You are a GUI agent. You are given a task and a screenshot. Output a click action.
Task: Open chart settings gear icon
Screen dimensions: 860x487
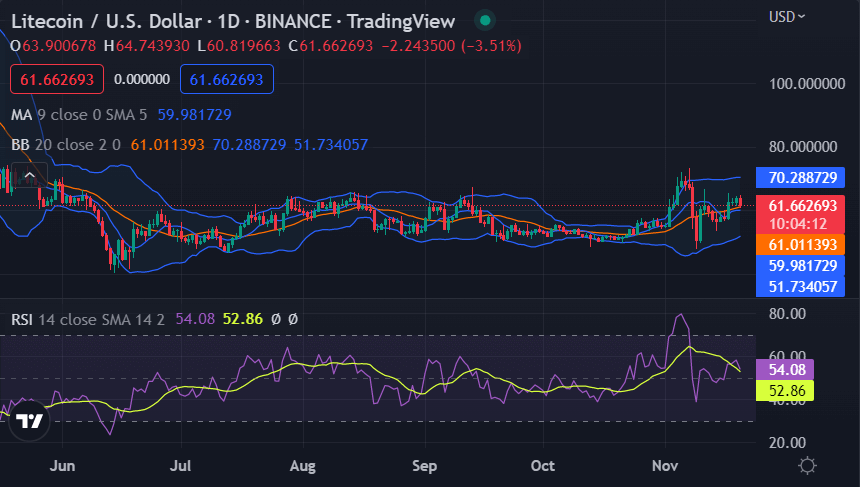pos(807,466)
